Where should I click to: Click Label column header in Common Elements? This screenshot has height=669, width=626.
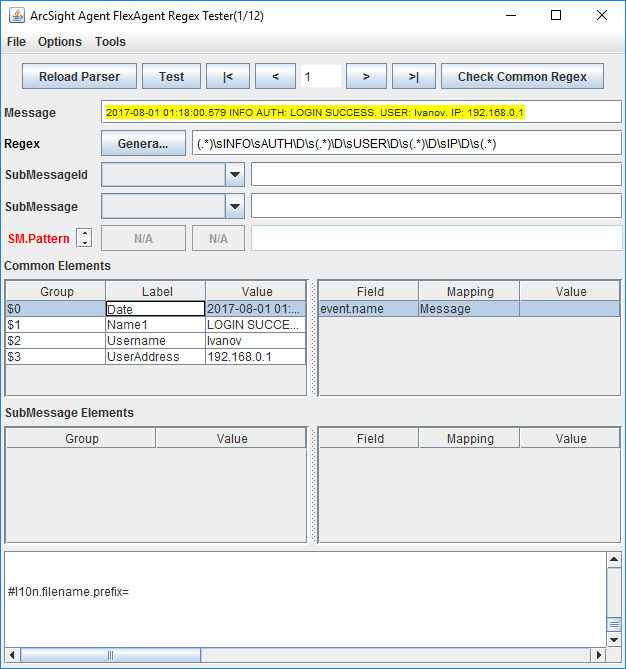coord(156,291)
